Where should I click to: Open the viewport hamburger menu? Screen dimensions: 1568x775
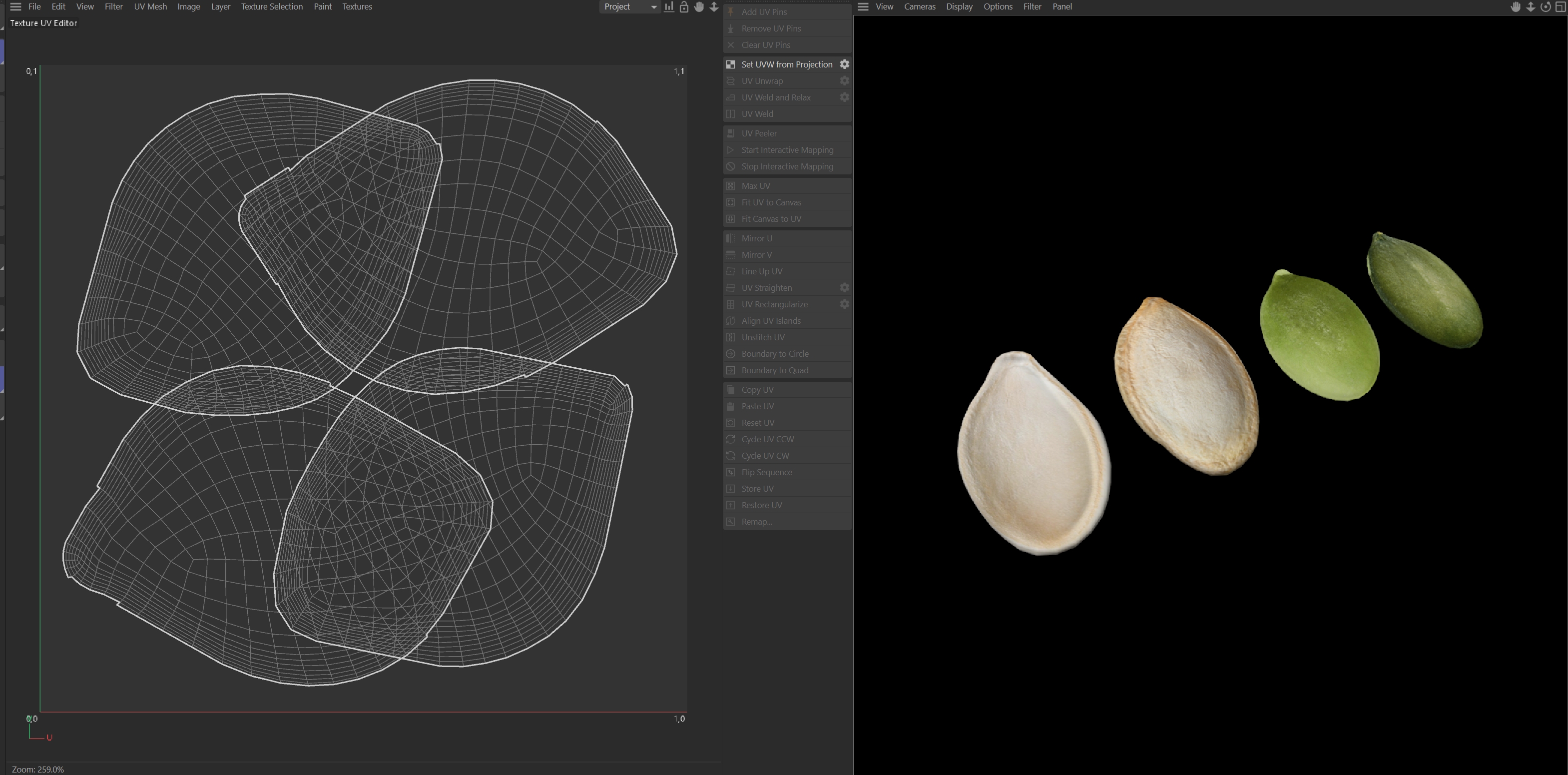pyautogui.click(x=863, y=6)
